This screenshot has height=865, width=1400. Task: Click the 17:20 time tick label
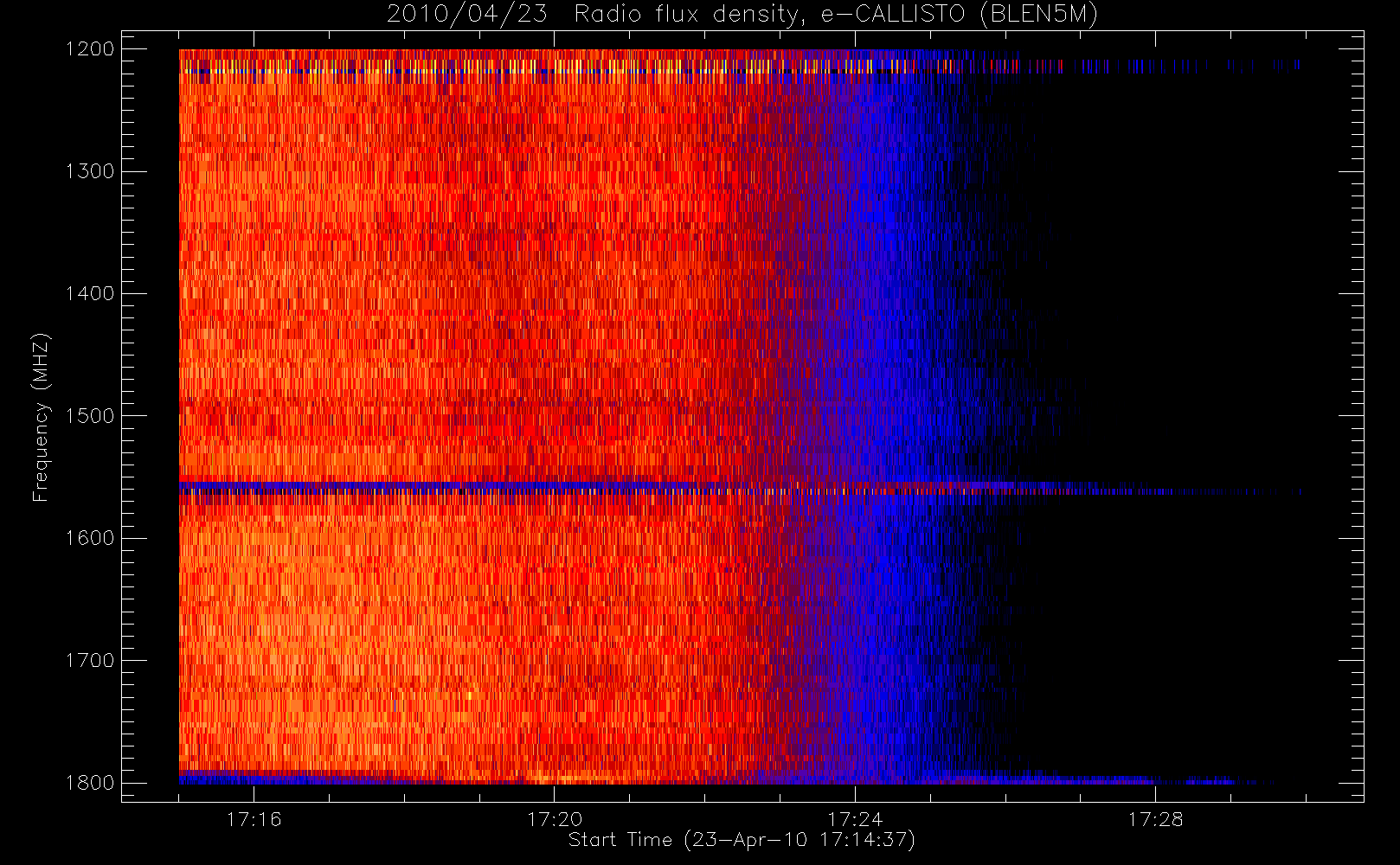tap(555, 819)
